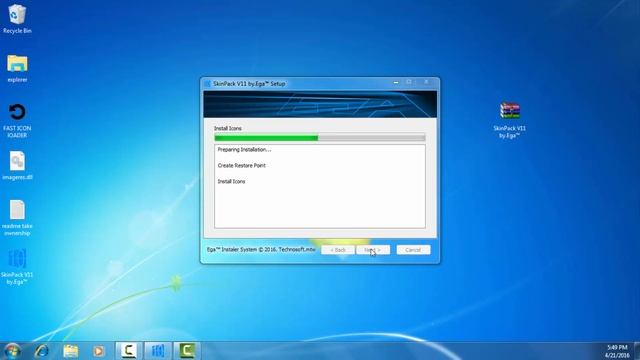This screenshot has width=640, height=360.
Task: Click the Next button in setup
Action: tap(373, 250)
